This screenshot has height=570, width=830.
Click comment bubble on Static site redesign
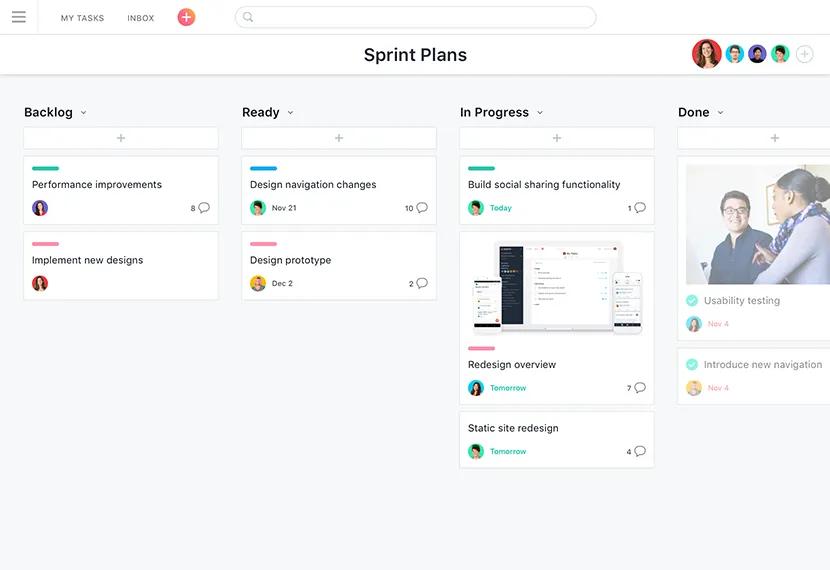click(640, 452)
